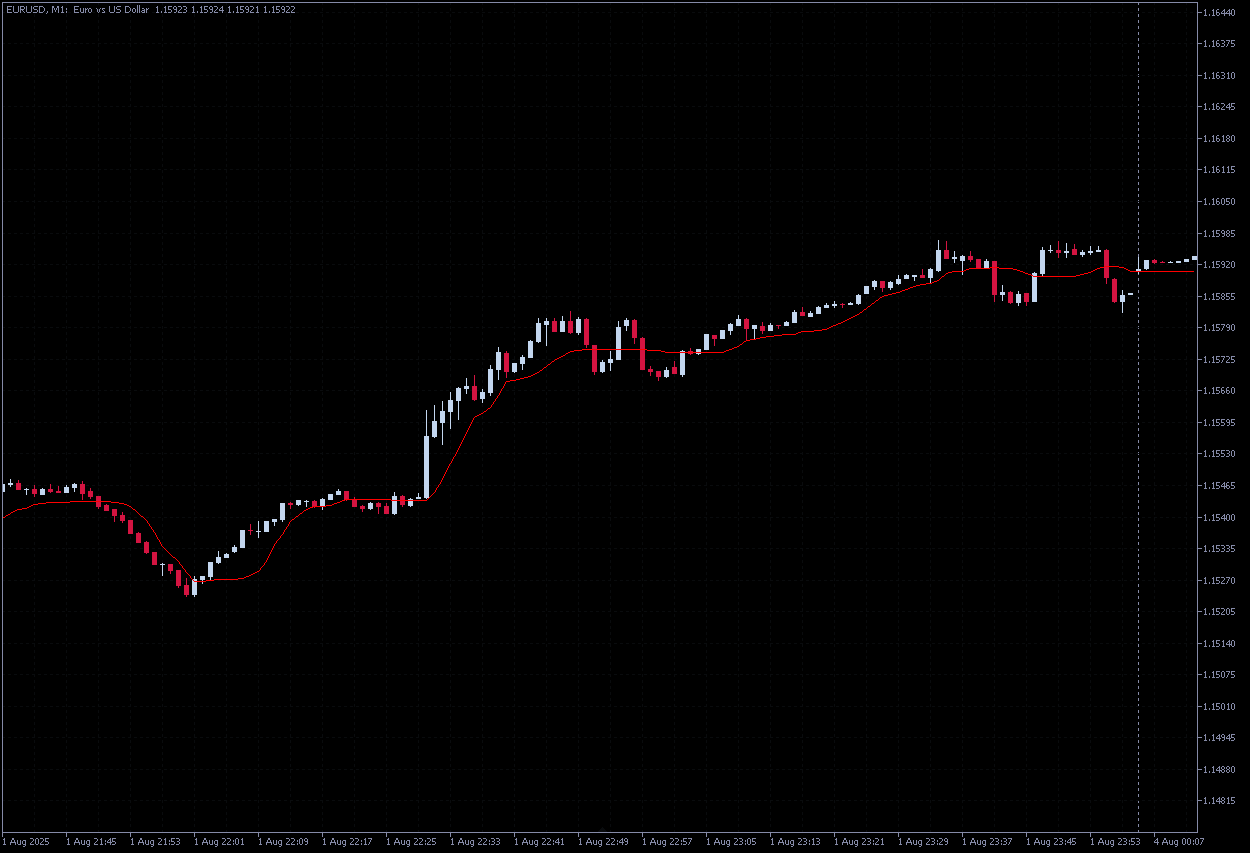Click the long red candle near 23:37
The width and height of the screenshot is (1250, 853).
tap(995, 278)
